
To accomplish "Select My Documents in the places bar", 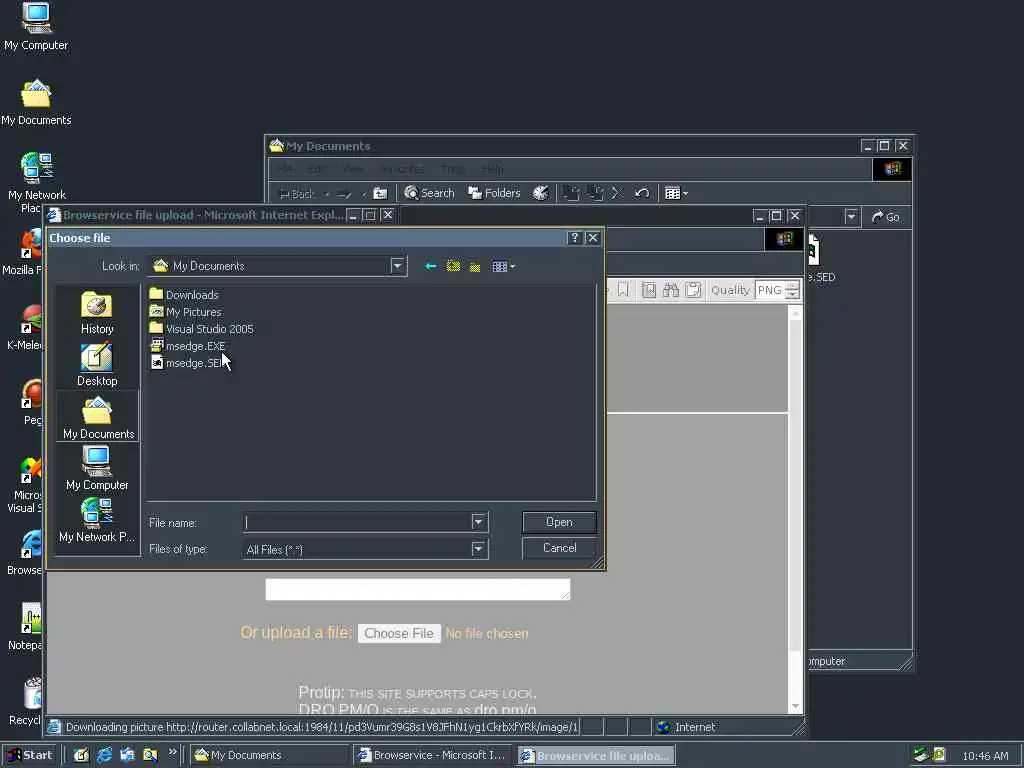I will (x=98, y=417).
